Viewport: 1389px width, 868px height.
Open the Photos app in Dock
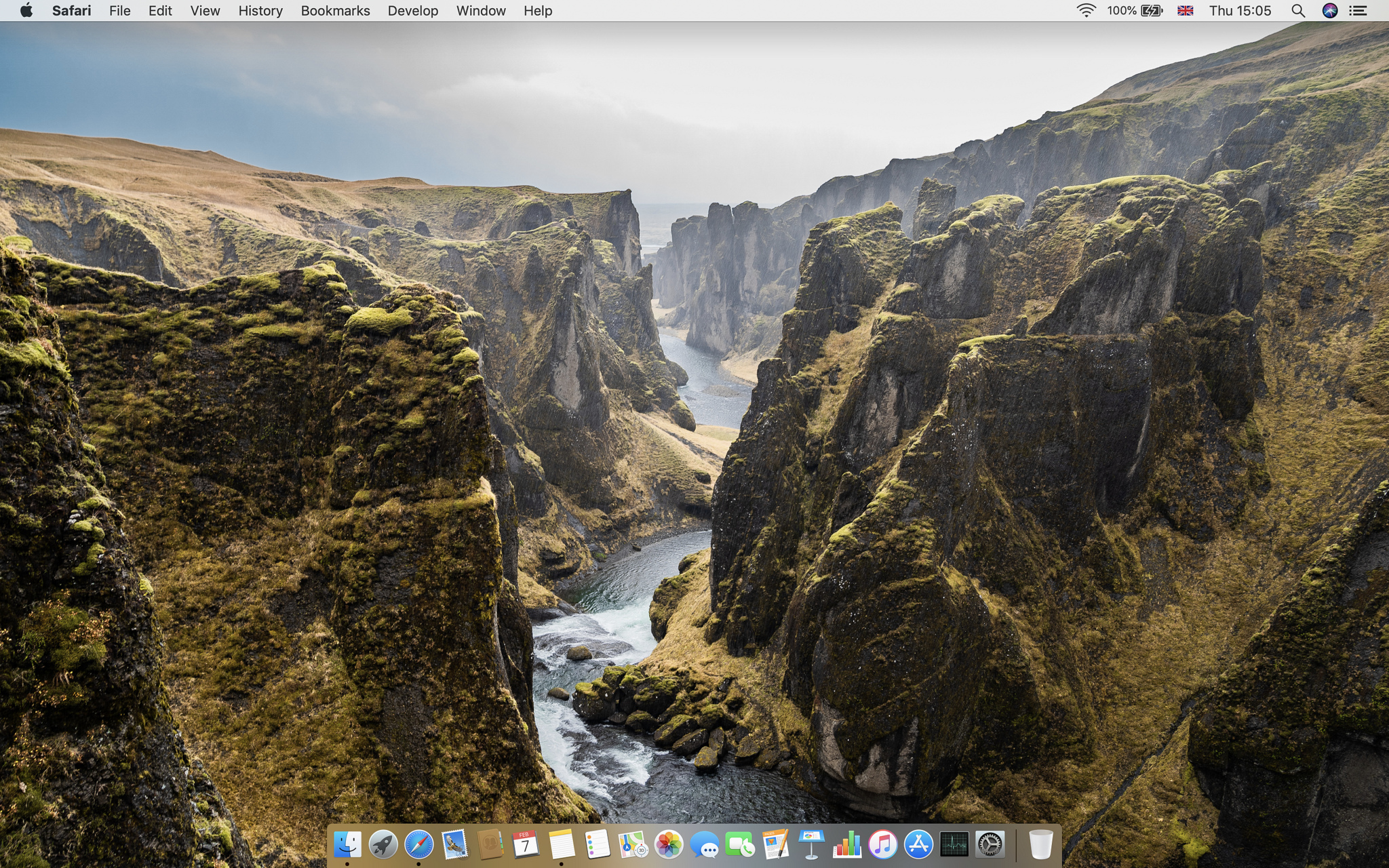(x=668, y=844)
